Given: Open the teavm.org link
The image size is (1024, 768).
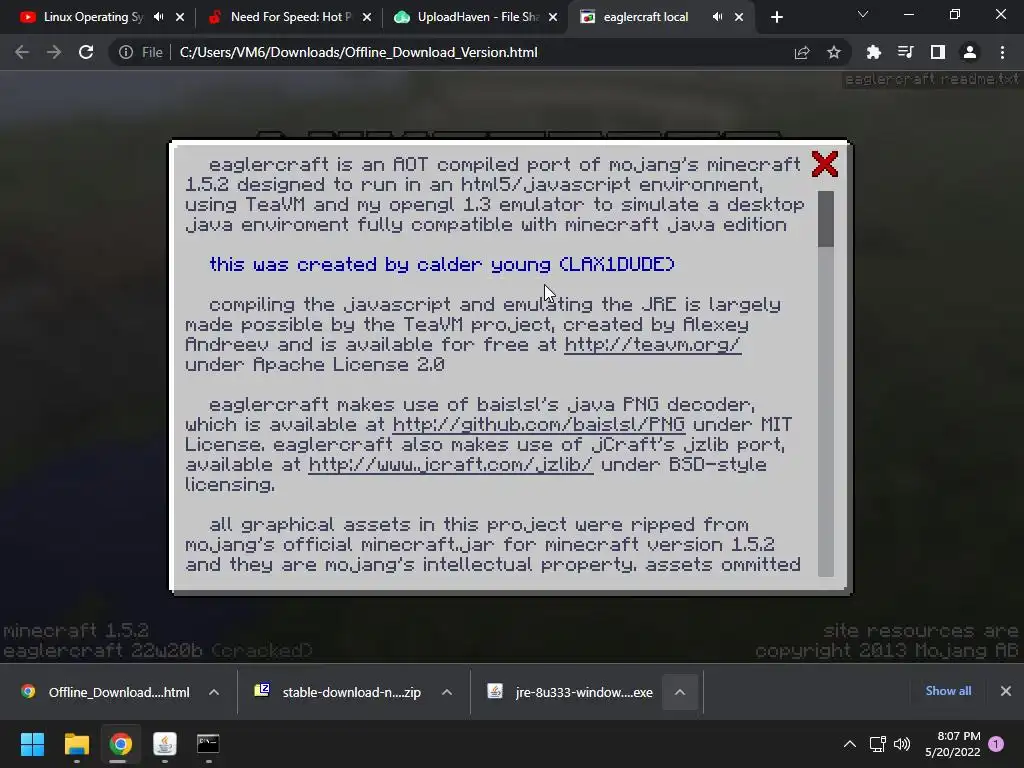Looking at the screenshot, I should coord(652,344).
